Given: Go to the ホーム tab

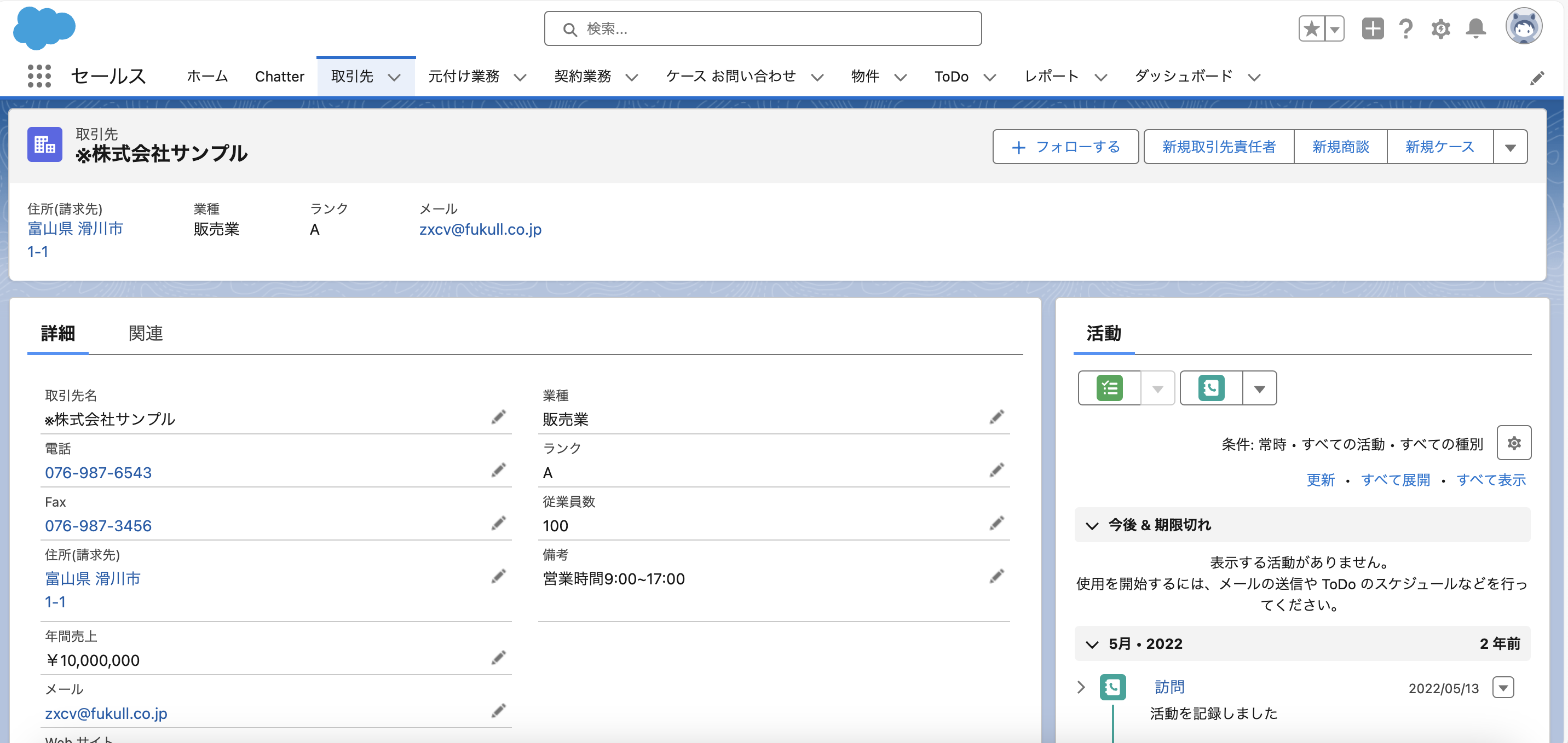Looking at the screenshot, I should click(207, 76).
